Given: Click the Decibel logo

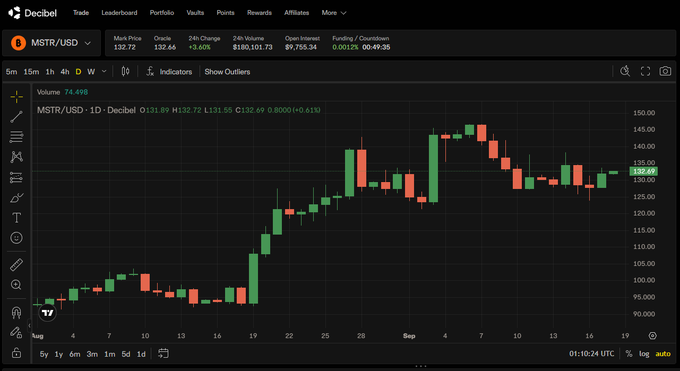Looking at the screenshot, I should 32,13.
